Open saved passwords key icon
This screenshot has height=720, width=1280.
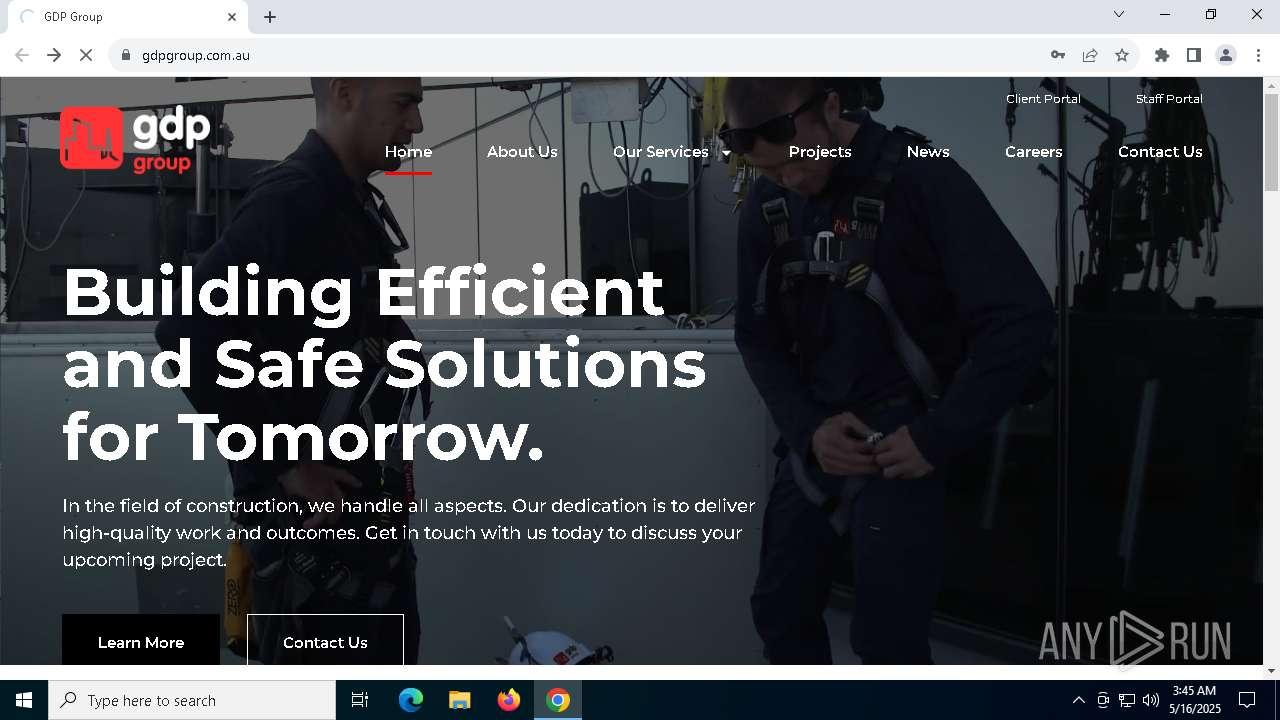coord(1058,55)
